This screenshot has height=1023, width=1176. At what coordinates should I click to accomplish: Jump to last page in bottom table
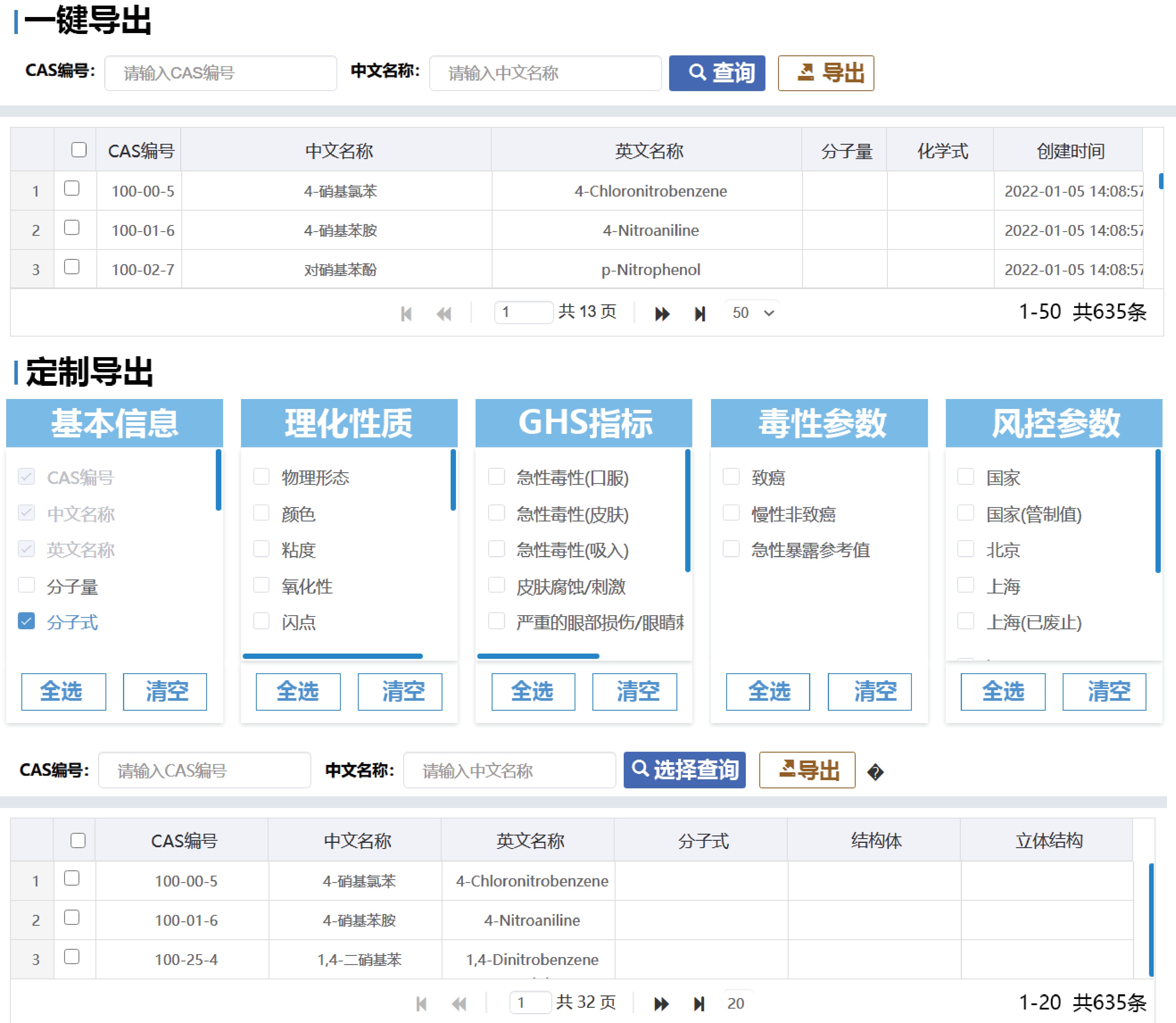pos(699,1004)
